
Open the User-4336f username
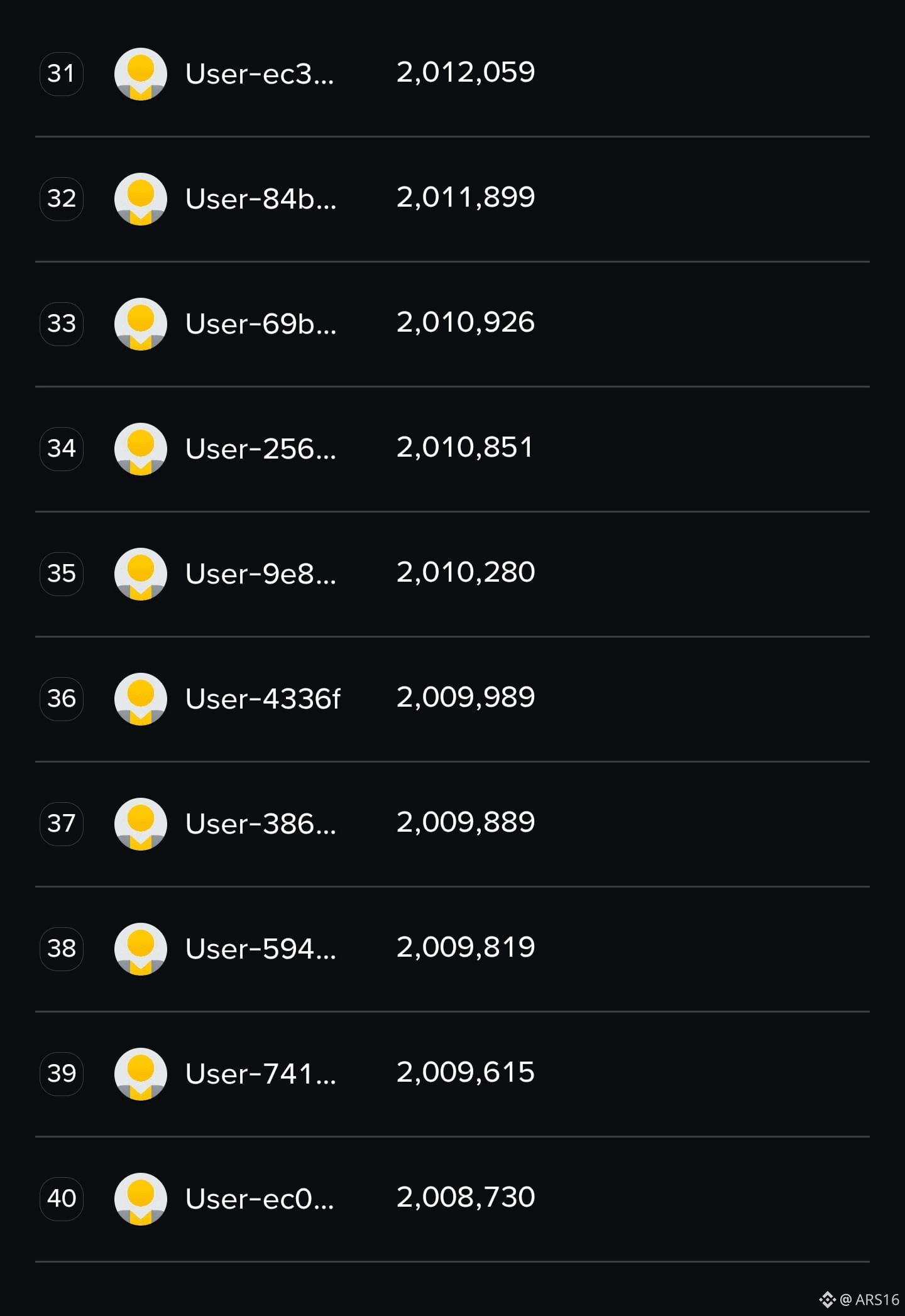pos(263,699)
